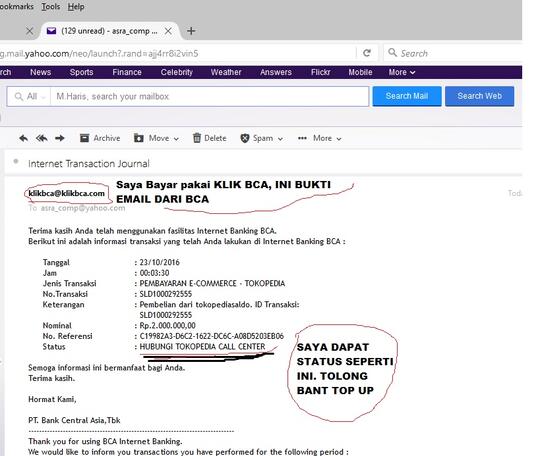The image size is (540, 456).
Task: Click PT. Bank Central Asia,Tbk signature
Action: pyautogui.click(x=74, y=421)
